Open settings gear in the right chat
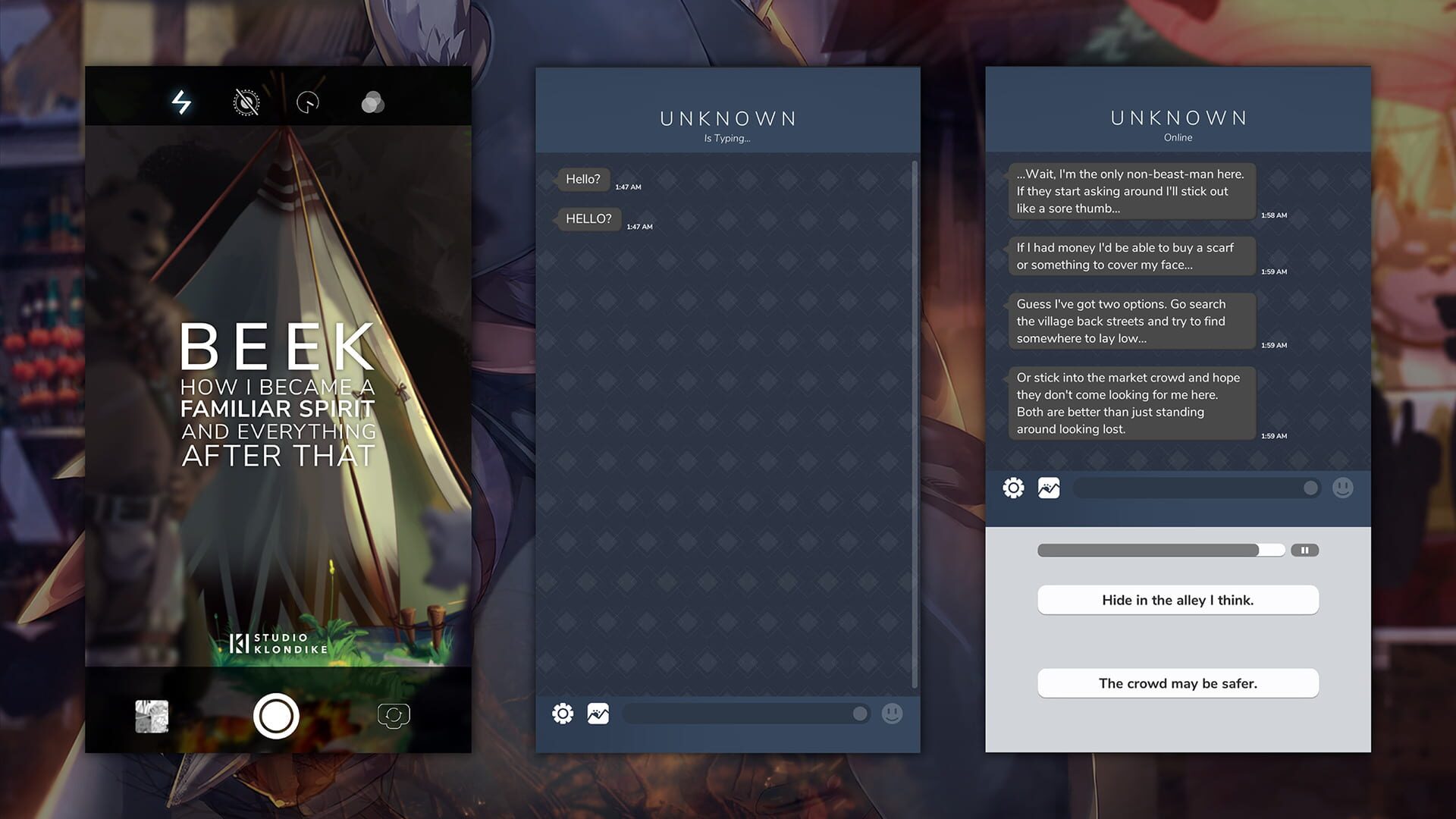Screen dimensions: 1456x819 [x=1013, y=488]
